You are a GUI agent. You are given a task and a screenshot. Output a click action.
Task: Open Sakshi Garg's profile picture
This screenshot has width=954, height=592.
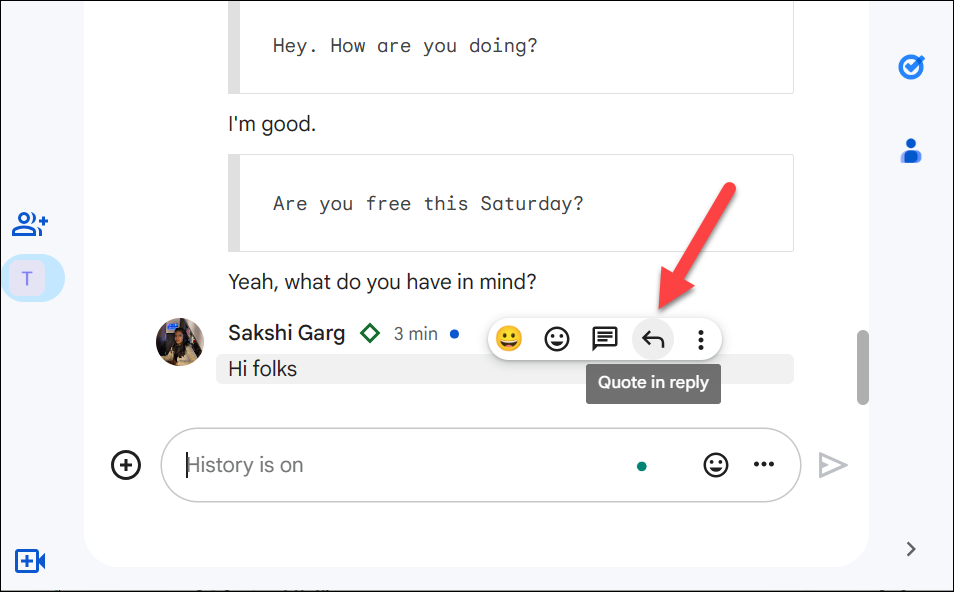[x=179, y=342]
